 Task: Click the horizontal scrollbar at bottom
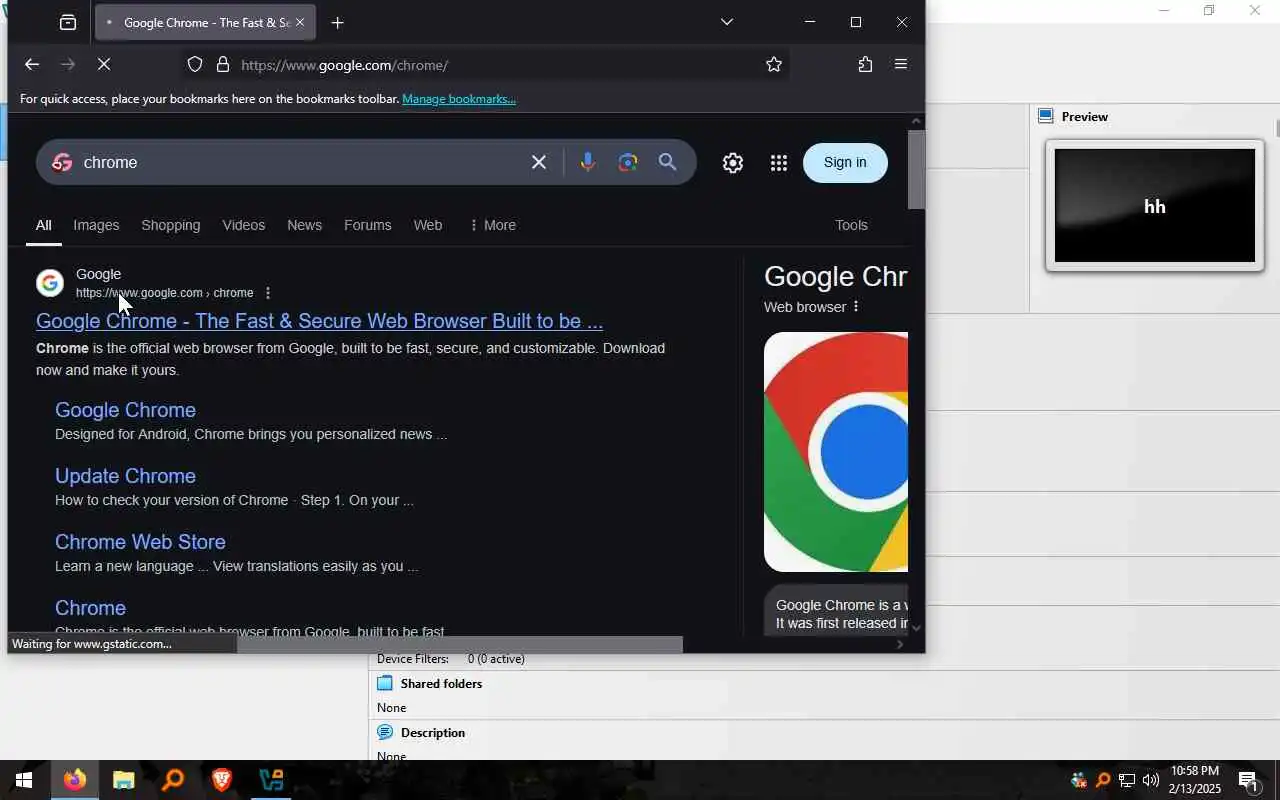tap(460, 645)
